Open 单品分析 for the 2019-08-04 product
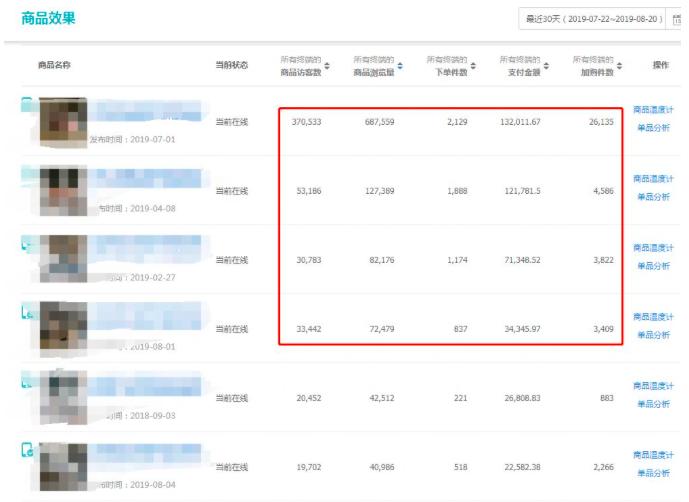The height and width of the screenshot is (502, 689). tap(653, 473)
